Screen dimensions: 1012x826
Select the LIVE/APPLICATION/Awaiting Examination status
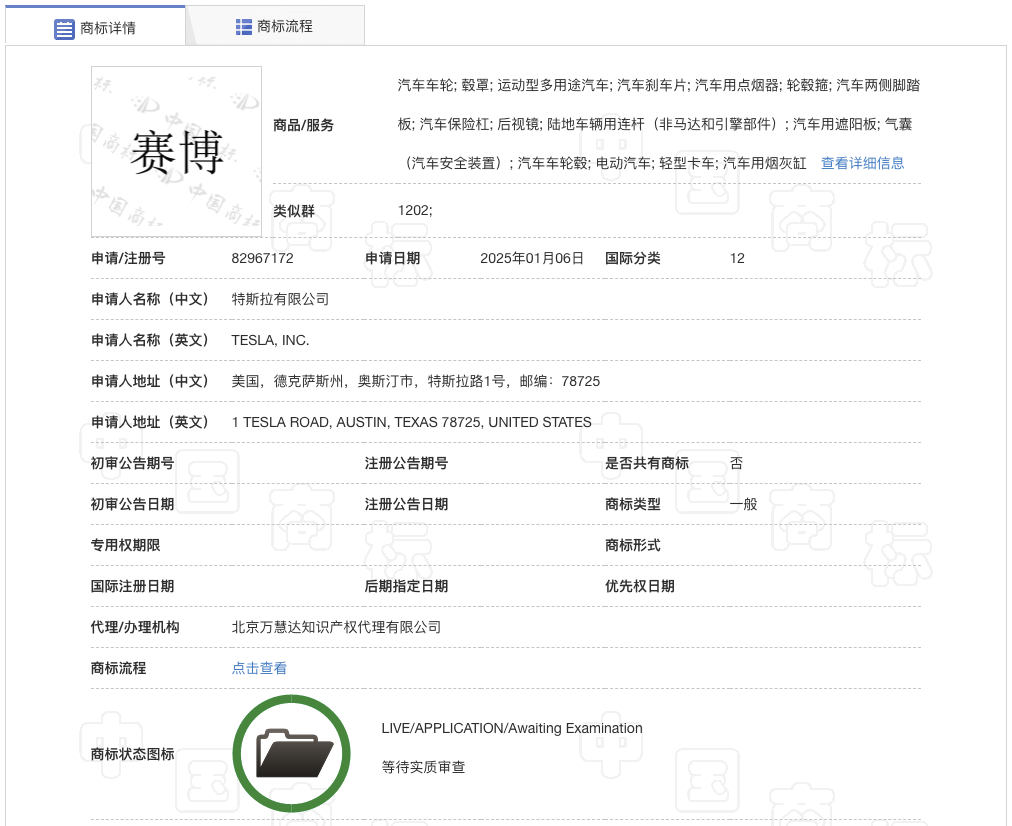pos(512,728)
